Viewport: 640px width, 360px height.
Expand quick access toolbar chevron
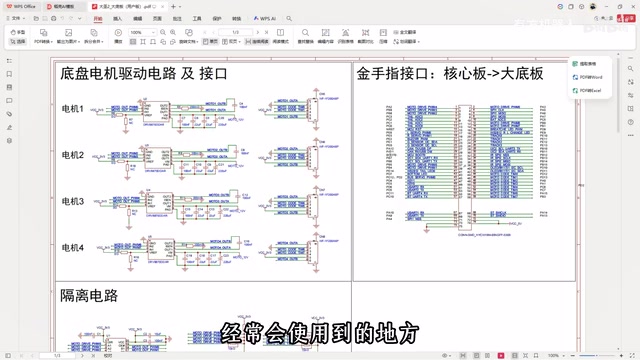click(80, 19)
